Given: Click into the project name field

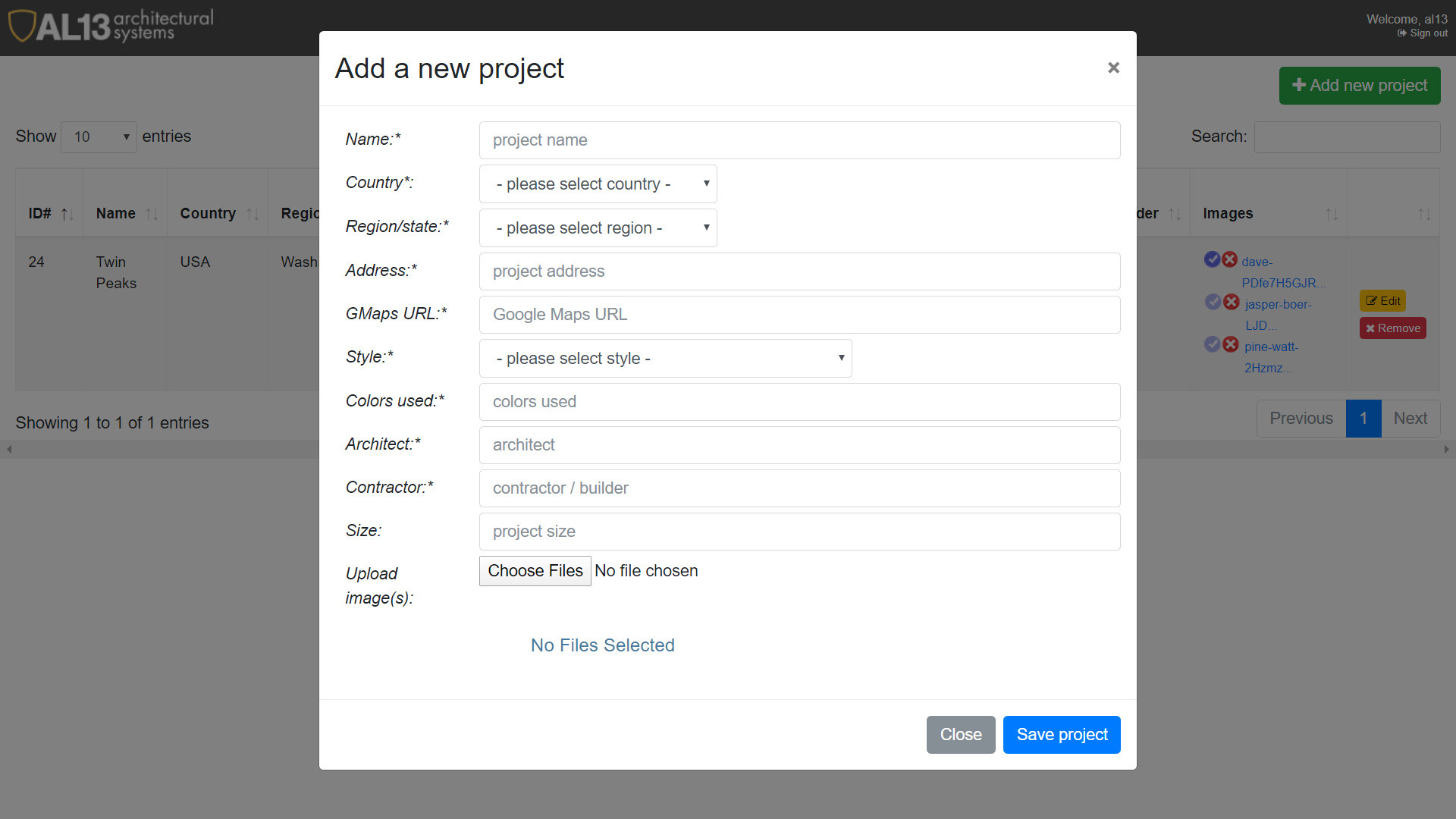Looking at the screenshot, I should pyautogui.click(x=799, y=140).
